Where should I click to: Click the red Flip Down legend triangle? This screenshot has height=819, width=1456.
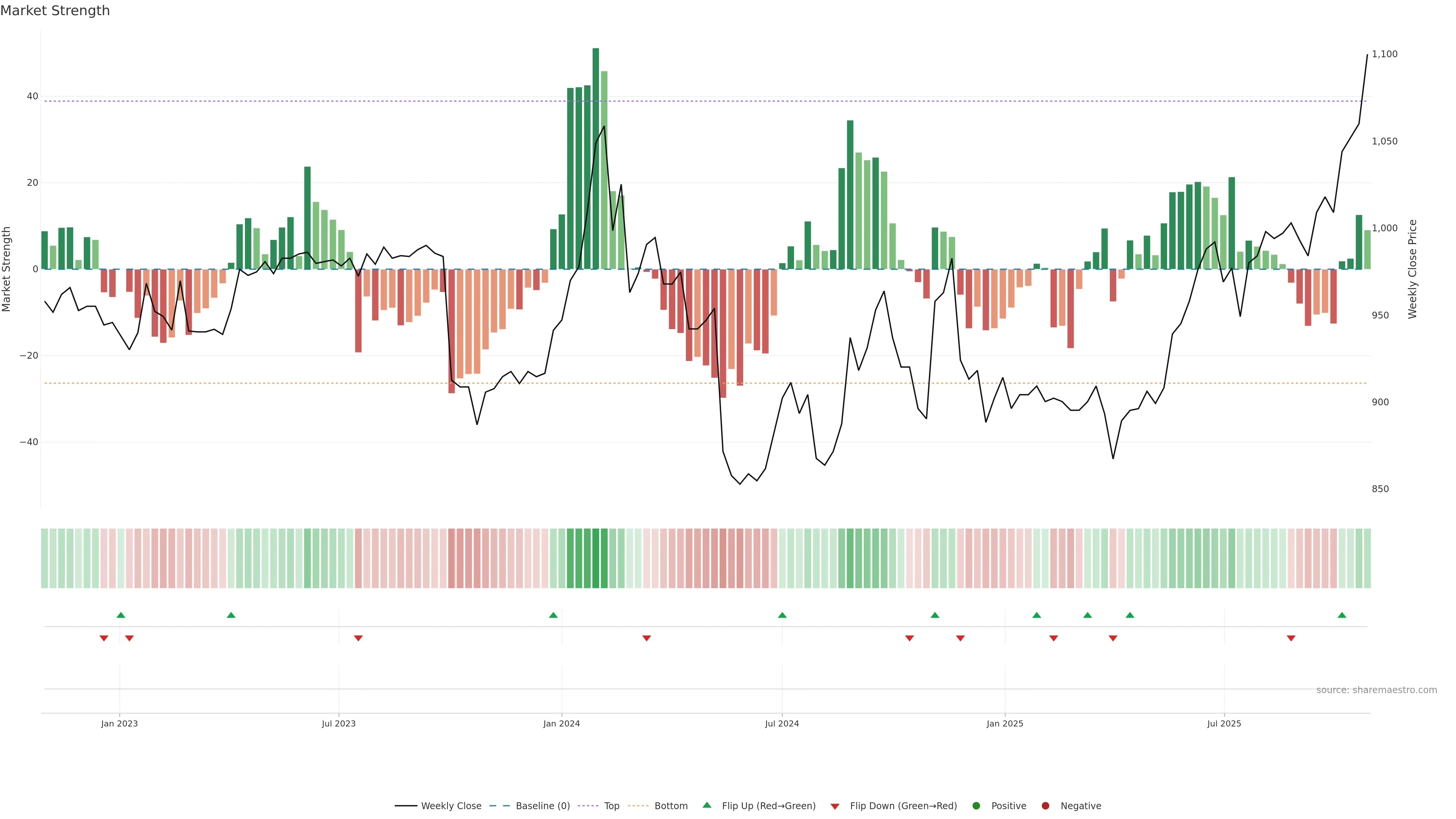click(835, 806)
